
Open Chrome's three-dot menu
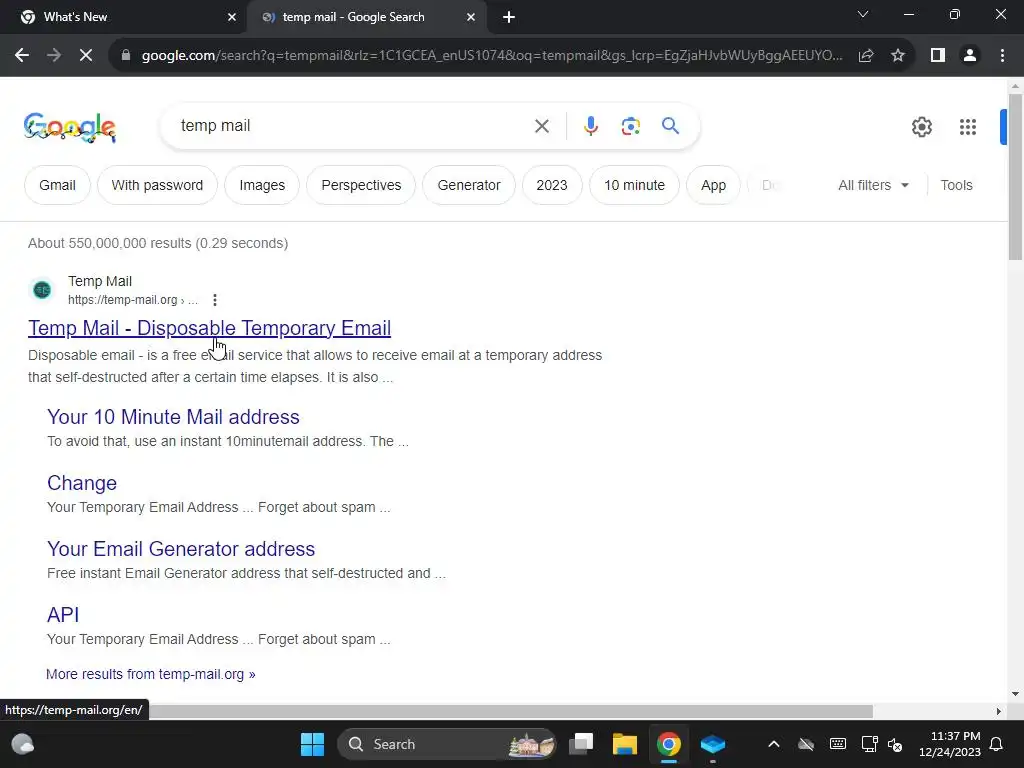[x=1002, y=56]
